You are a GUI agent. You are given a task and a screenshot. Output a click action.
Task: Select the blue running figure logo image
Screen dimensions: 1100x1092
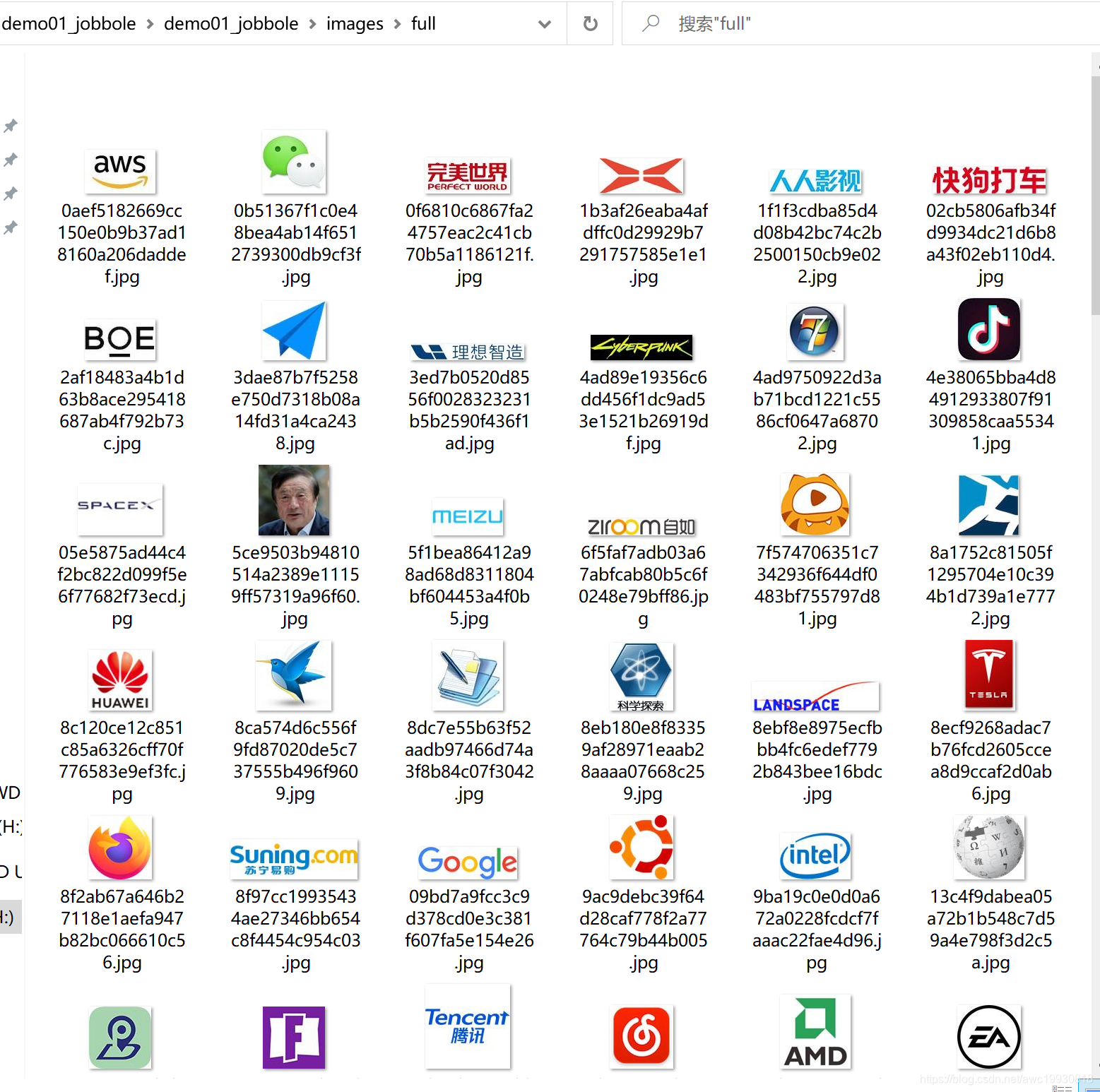pyautogui.click(x=989, y=505)
